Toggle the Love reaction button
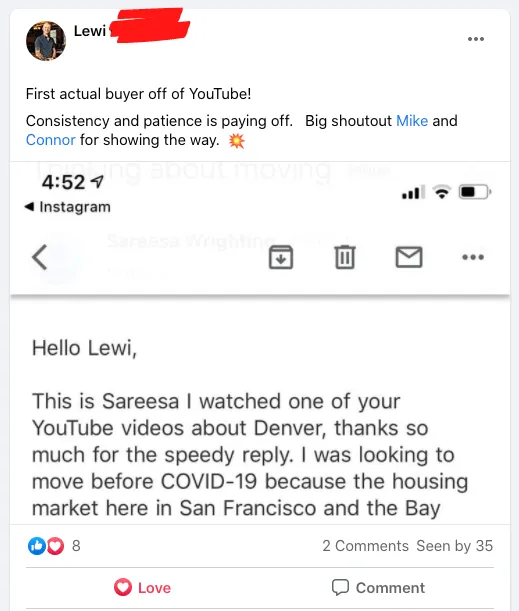 pos(143,588)
